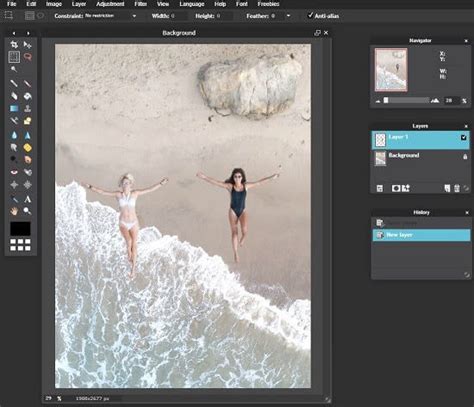Uncheck the Anti-alias option

[x=310, y=15]
